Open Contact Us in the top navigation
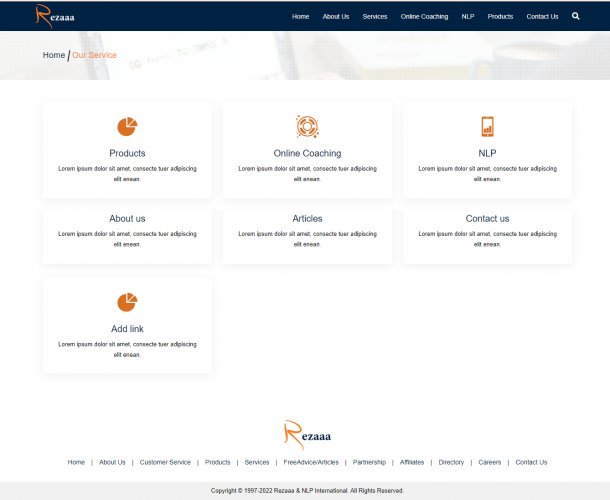This screenshot has width=610, height=500. (542, 16)
